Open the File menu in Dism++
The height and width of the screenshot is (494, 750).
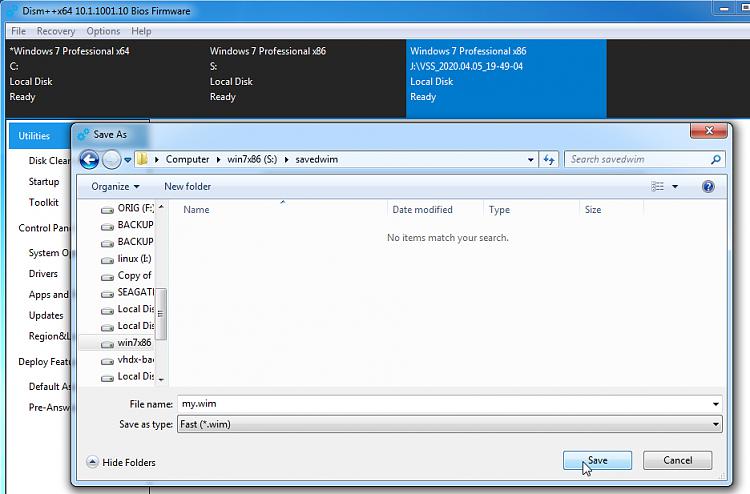tap(18, 31)
